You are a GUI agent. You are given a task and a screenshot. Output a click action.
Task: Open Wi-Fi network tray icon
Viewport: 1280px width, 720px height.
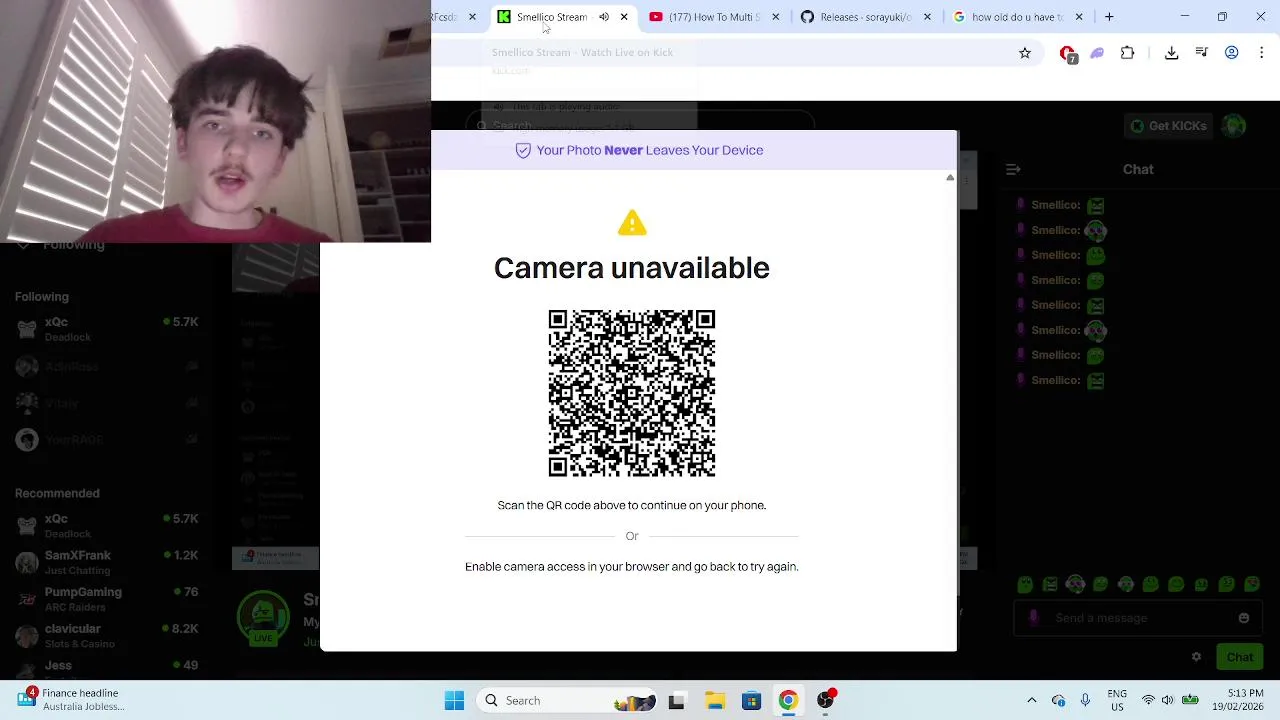(1148, 701)
